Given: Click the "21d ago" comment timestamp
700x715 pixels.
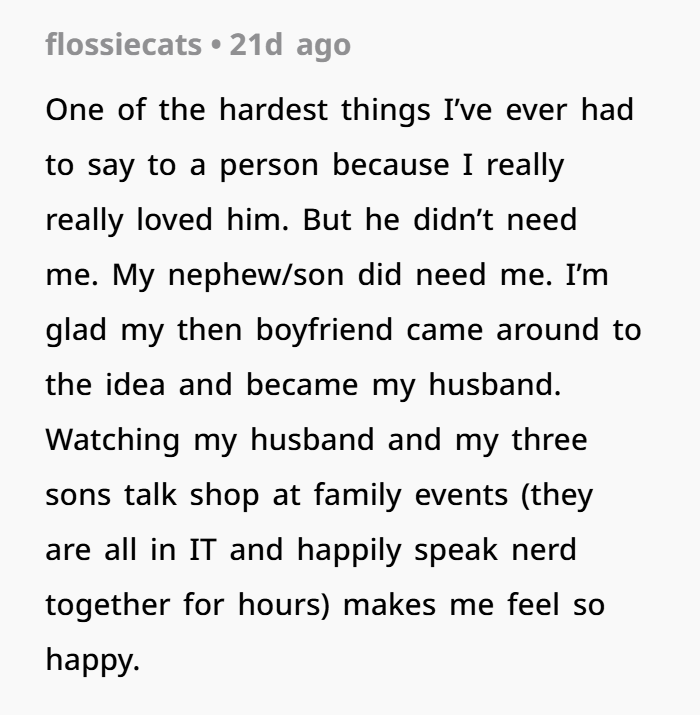Looking at the screenshot, I should tap(290, 46).
